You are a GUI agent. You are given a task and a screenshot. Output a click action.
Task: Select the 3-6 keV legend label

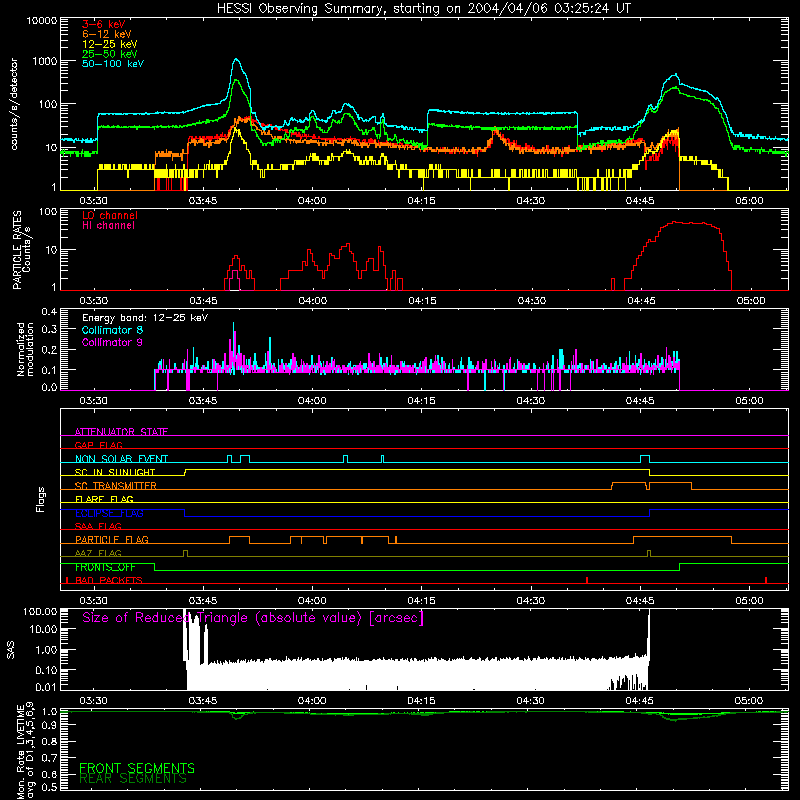point(104,24)
